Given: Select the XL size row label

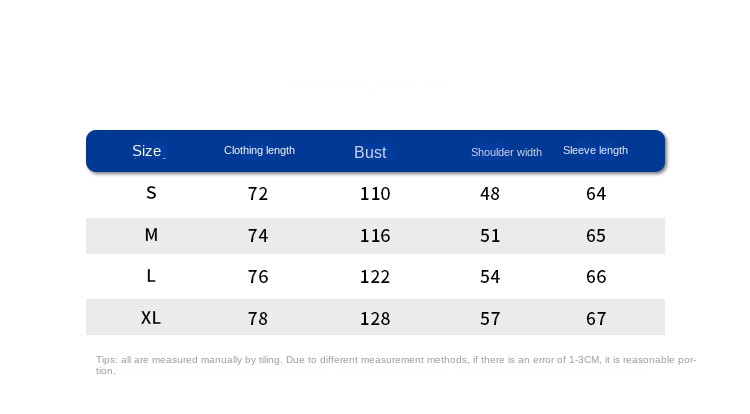Looking at the screenshot, I should pos(151,318).
